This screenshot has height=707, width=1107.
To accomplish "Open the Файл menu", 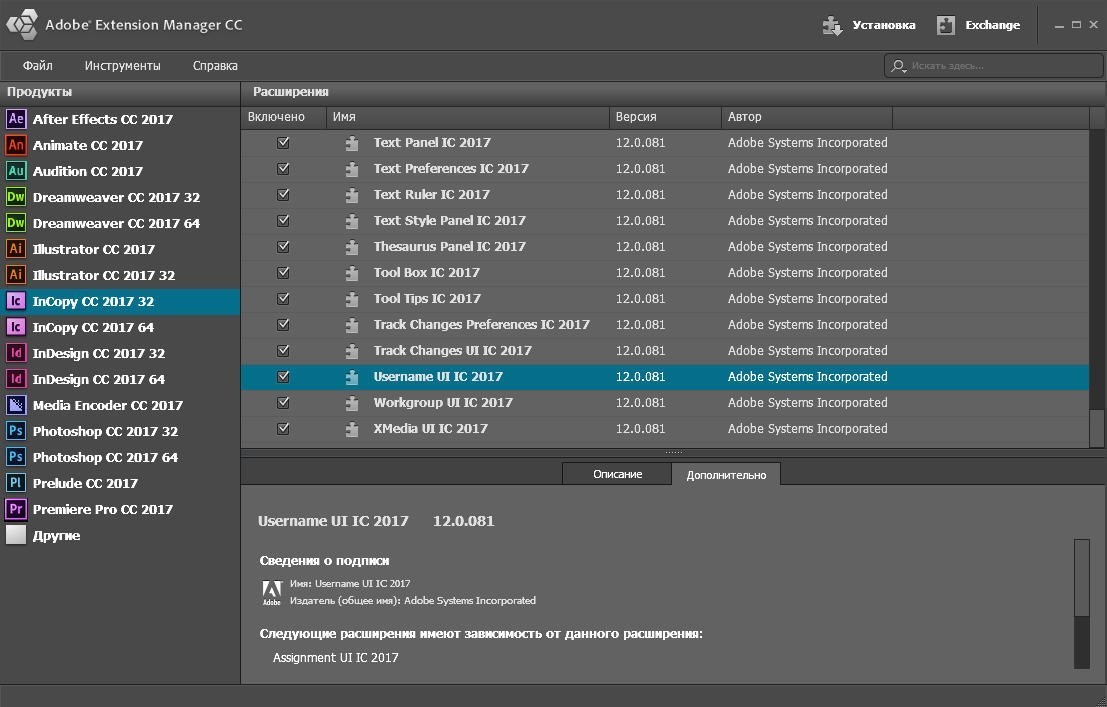I will pyautogui.click(x=37, y=66).
